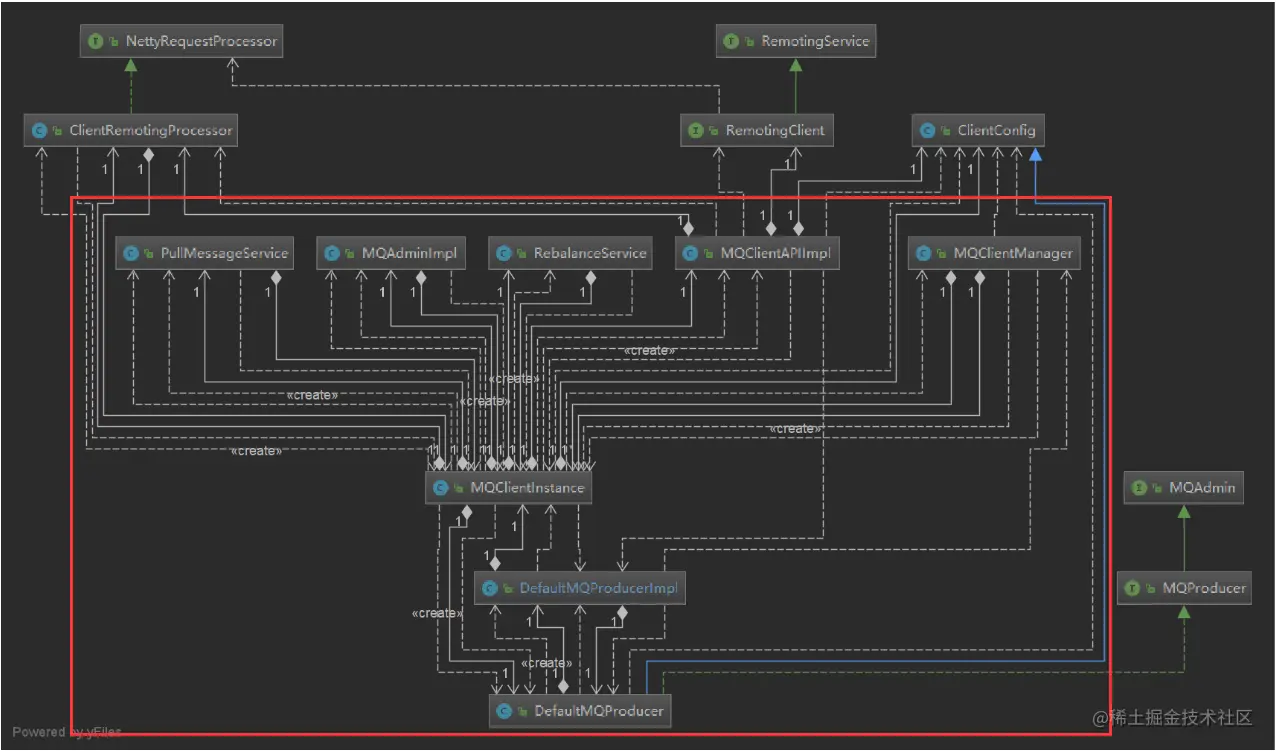Select the MQClientAPIImpl class node
The width and height of the screenshot is (1276, 751).
tap(757, 254)
